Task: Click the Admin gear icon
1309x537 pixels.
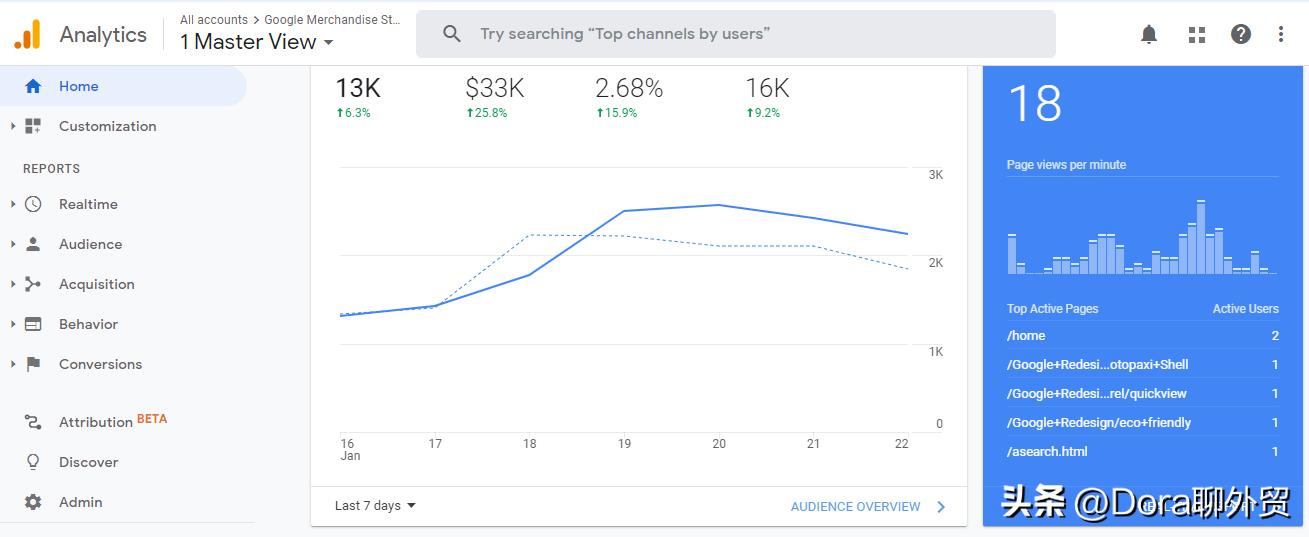Action: [33, 502]
